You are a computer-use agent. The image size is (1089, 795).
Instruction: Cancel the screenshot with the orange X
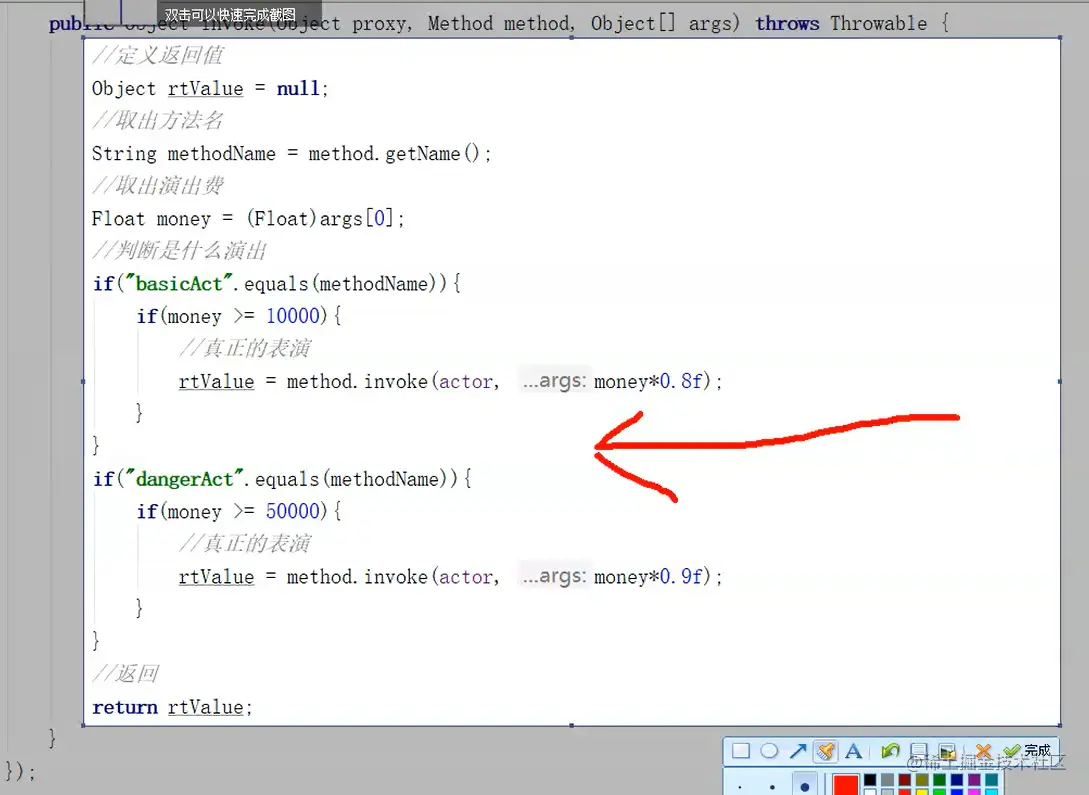click(983, 751)
